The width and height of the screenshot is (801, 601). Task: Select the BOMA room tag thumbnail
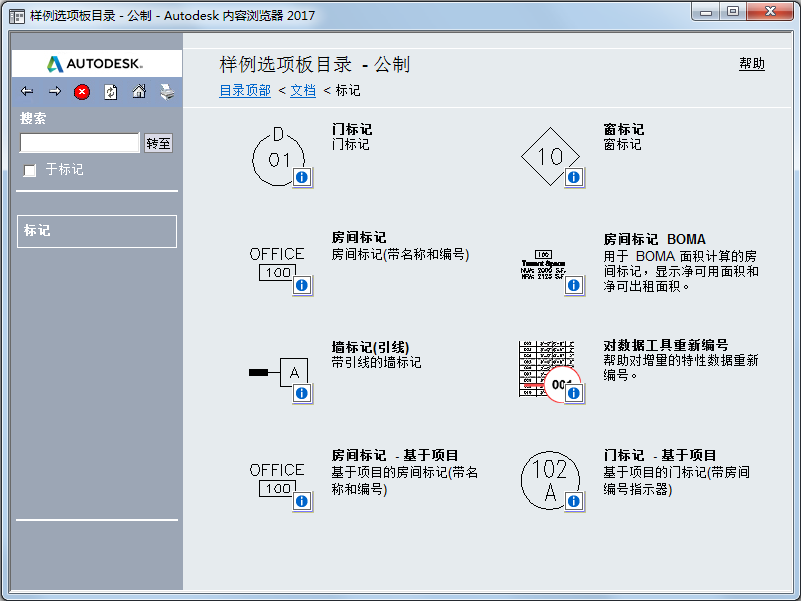tap(543, 265)
